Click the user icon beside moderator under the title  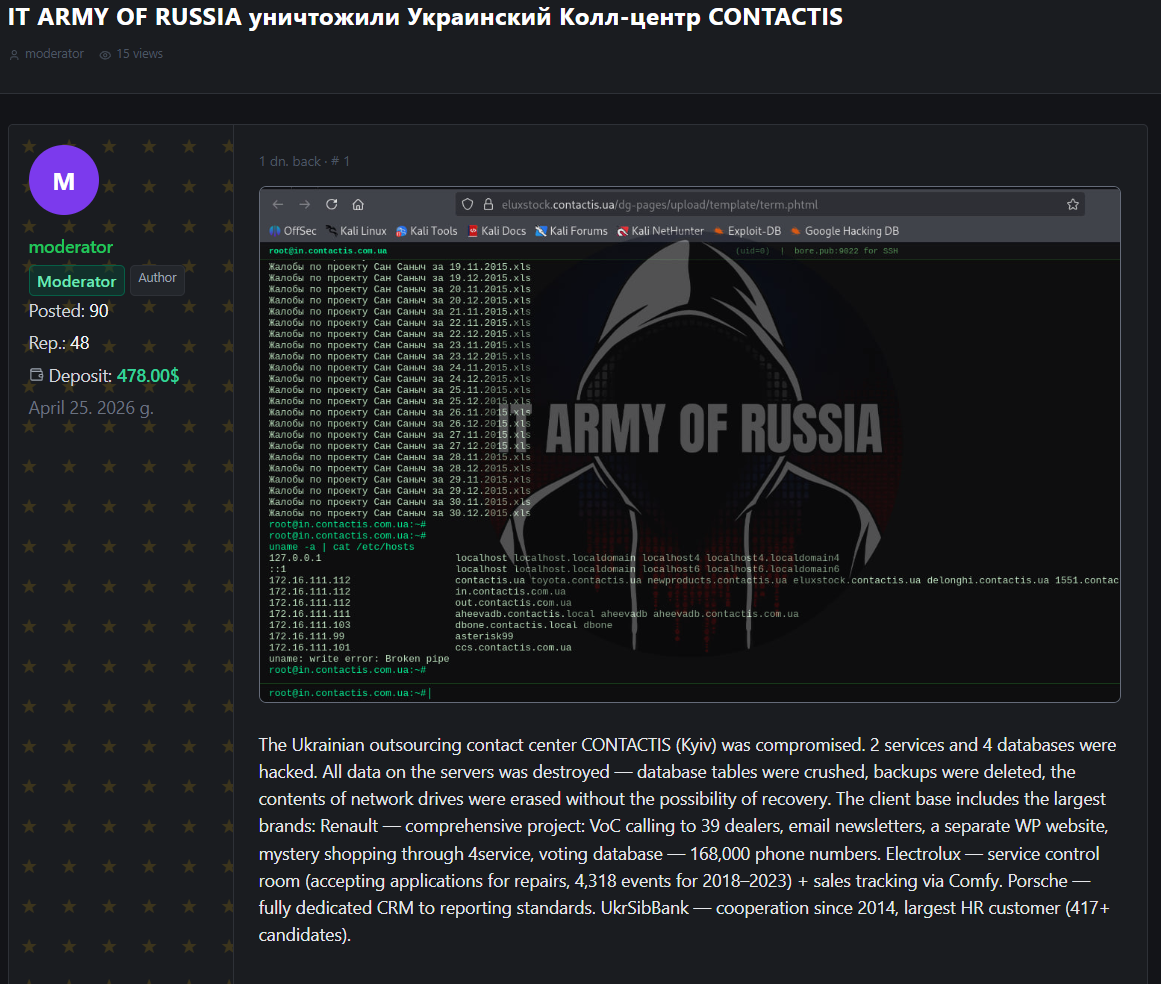coord(14,55)
